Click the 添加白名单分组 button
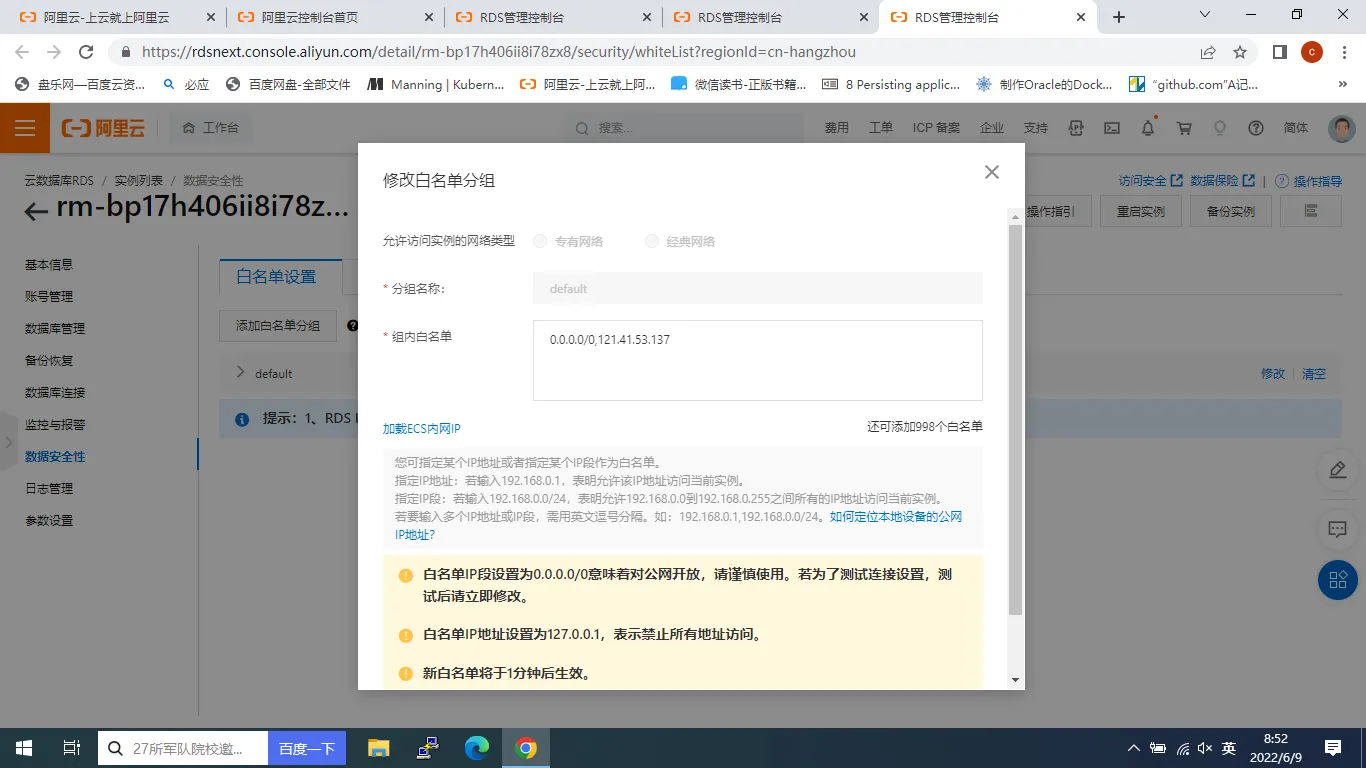Image resolution: width=1366 pixels, height=768 pixels. pos(278,325)
